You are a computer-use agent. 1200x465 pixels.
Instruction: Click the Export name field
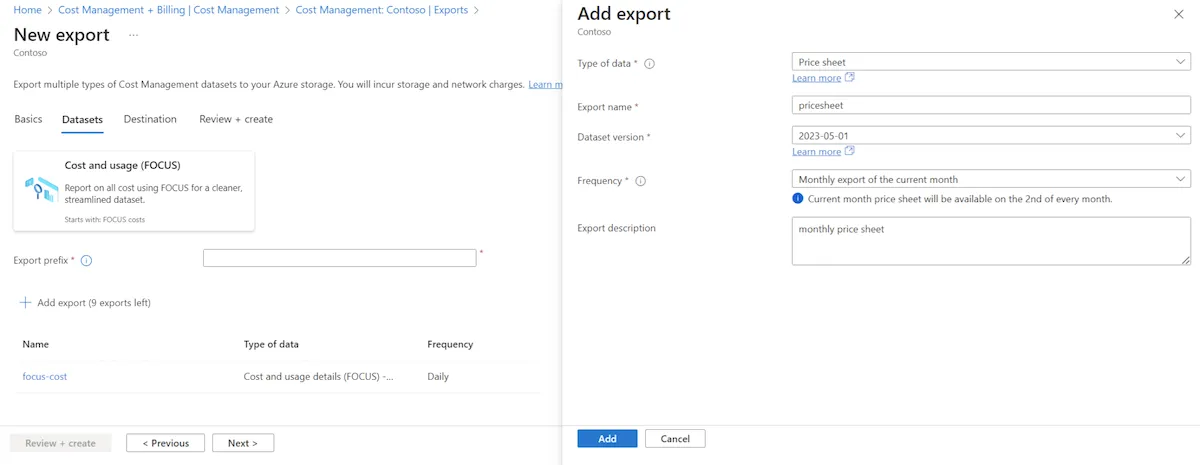coord(991,104)
